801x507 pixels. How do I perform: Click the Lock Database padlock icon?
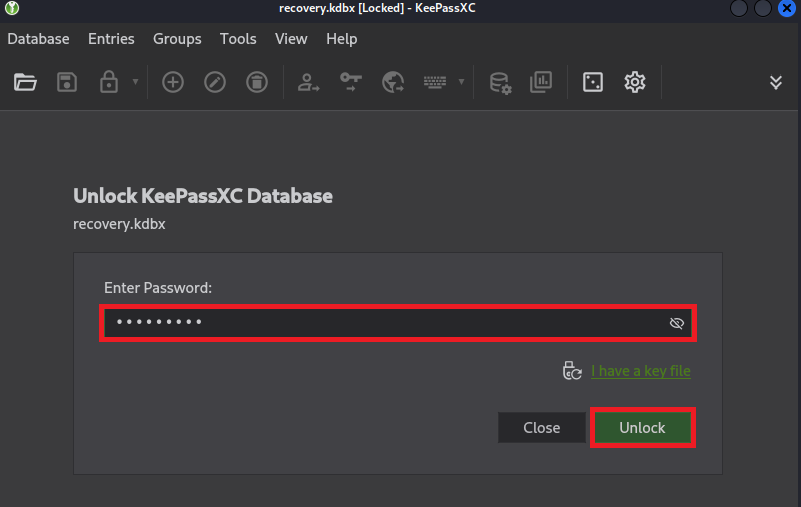[x=108, y=82]
